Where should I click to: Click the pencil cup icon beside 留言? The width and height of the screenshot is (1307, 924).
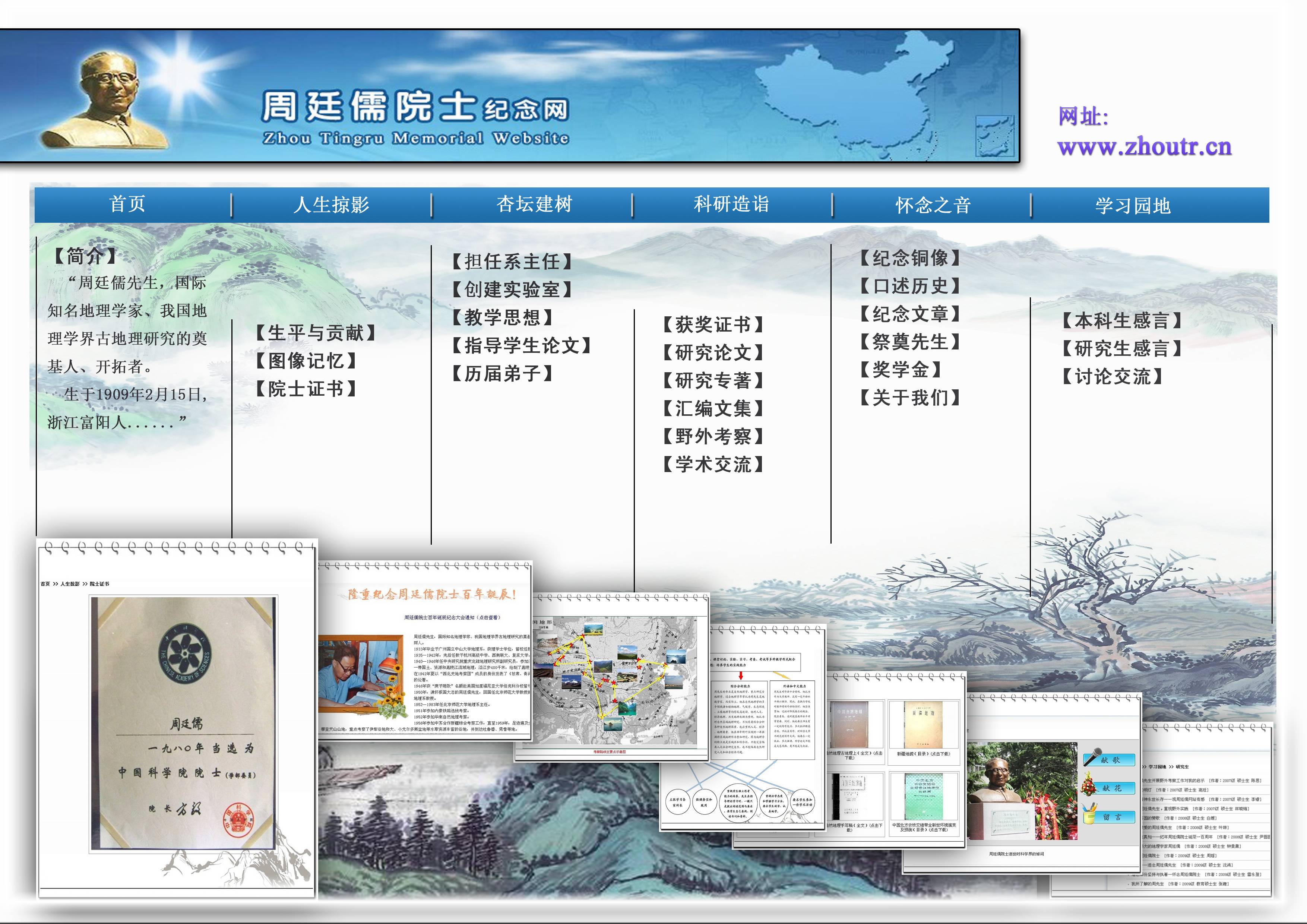tap(1089, 815)
